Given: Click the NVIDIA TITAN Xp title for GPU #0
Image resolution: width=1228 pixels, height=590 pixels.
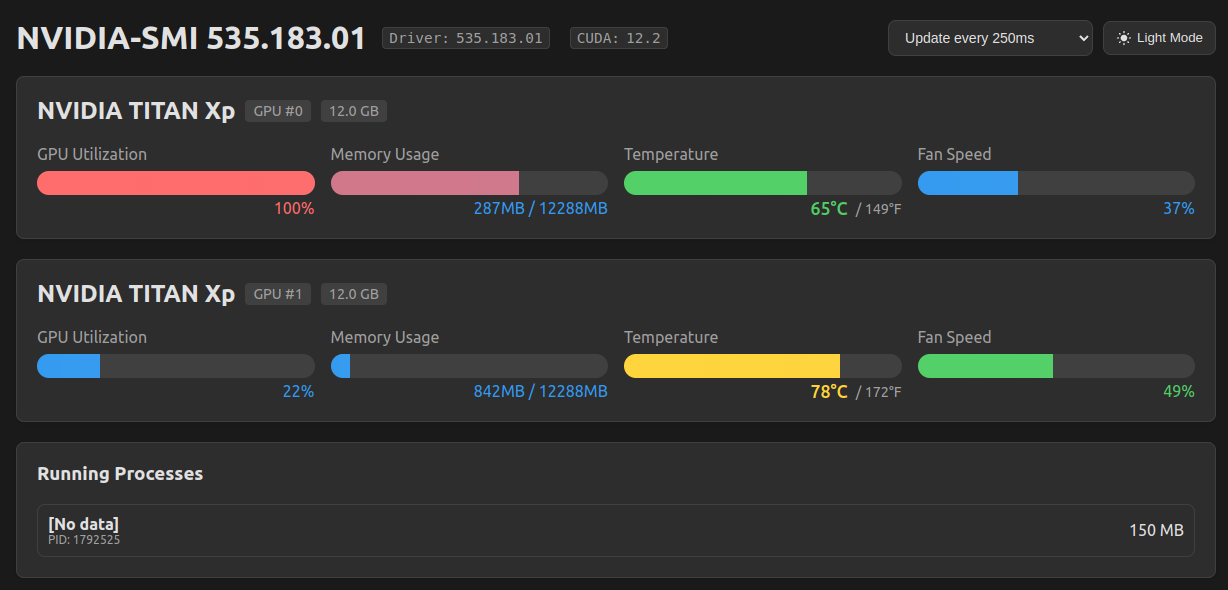Looking at the screenshot, I should (x=136, y=111).
